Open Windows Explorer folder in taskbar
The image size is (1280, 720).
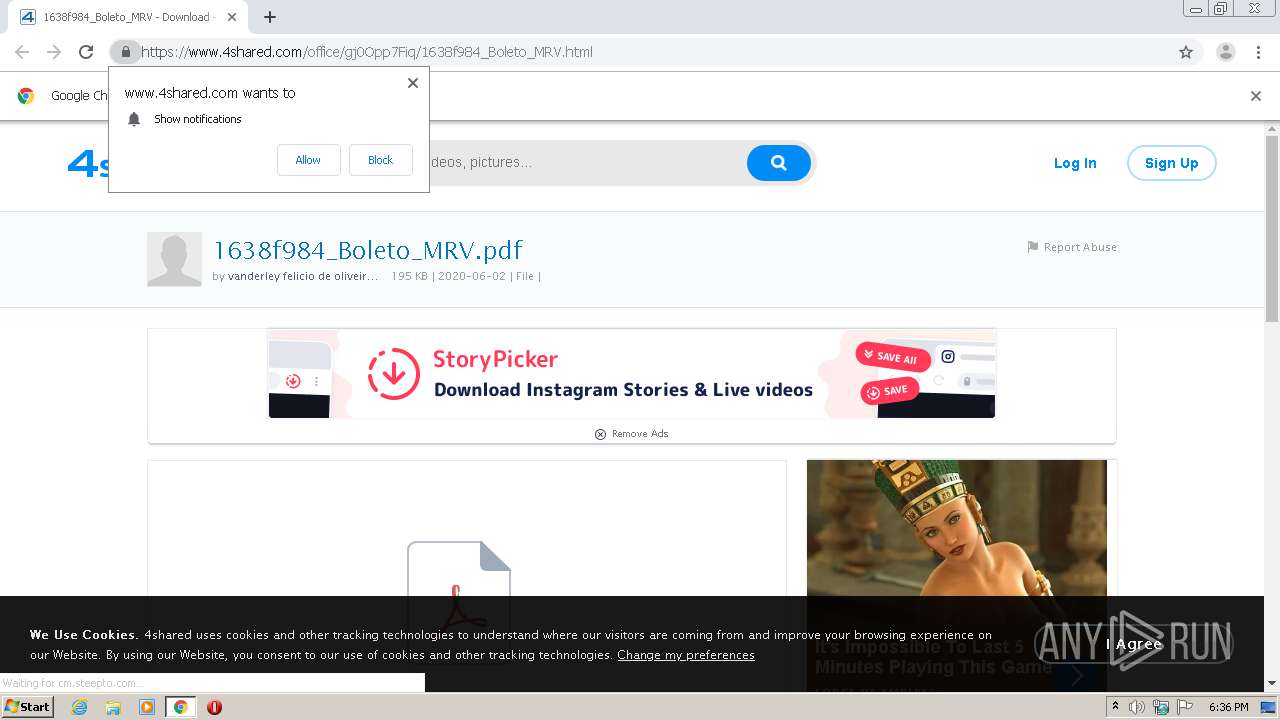coord(113,707)
